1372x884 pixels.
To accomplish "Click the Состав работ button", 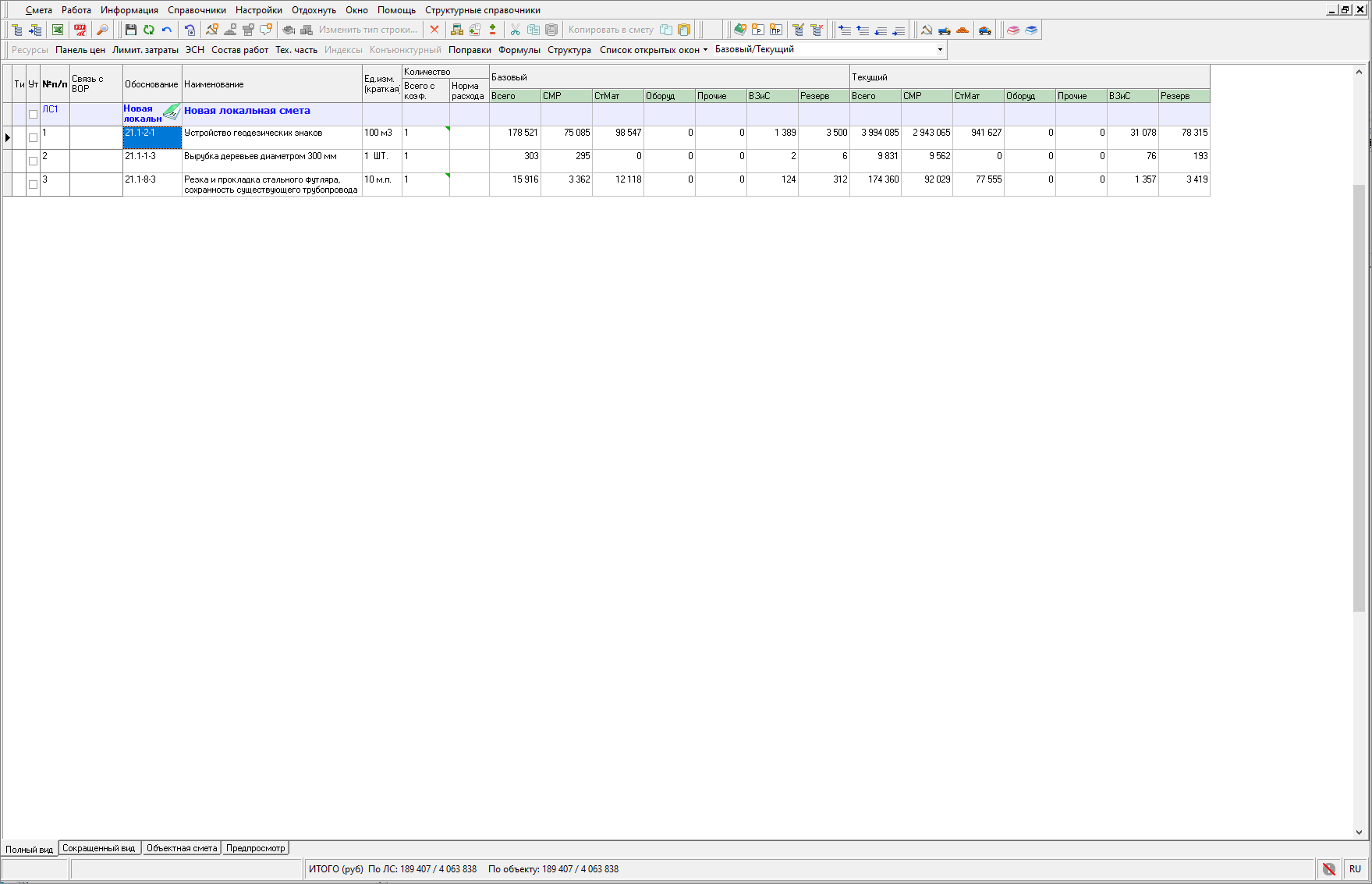I will click(x=239, y=50).
